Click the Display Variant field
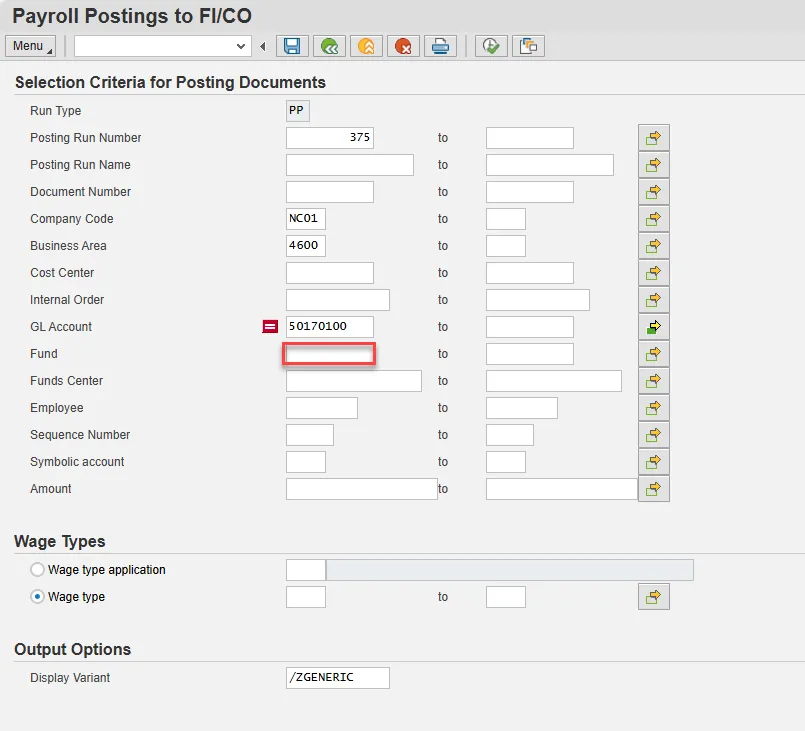The image size is (805, 731). click(337, 678)
